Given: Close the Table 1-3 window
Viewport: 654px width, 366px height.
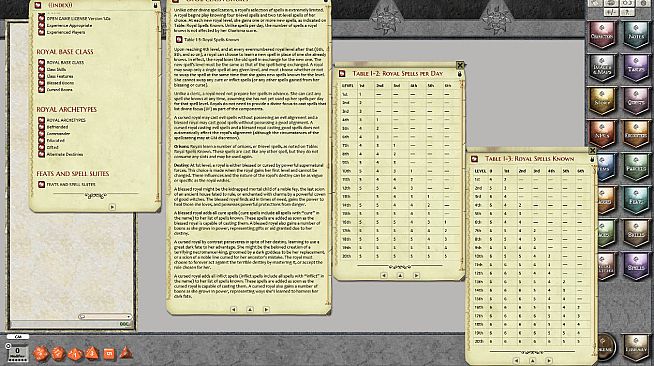Looking at the screenshot, I should [x=592, y=150].
